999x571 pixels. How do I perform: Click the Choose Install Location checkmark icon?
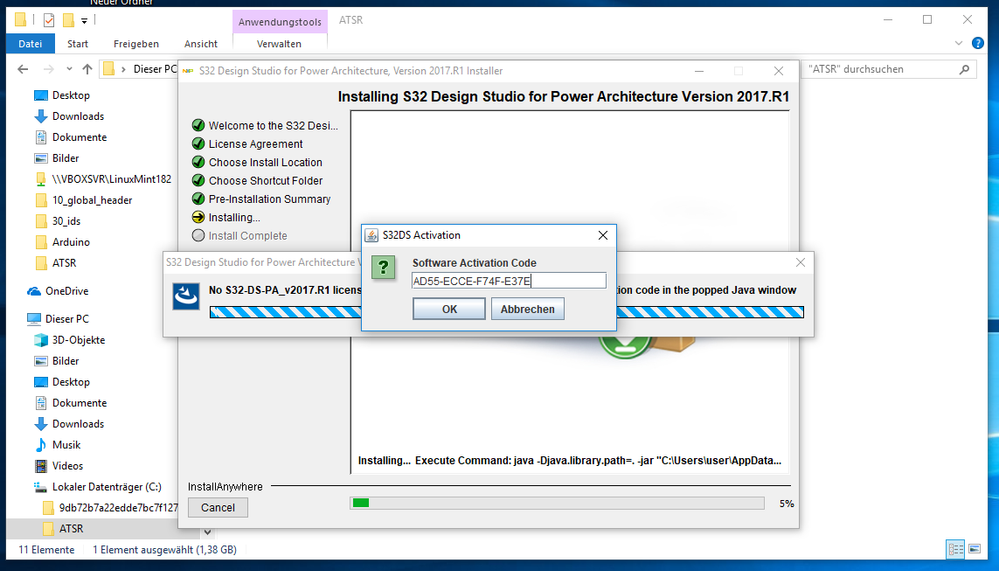point(198,162)
